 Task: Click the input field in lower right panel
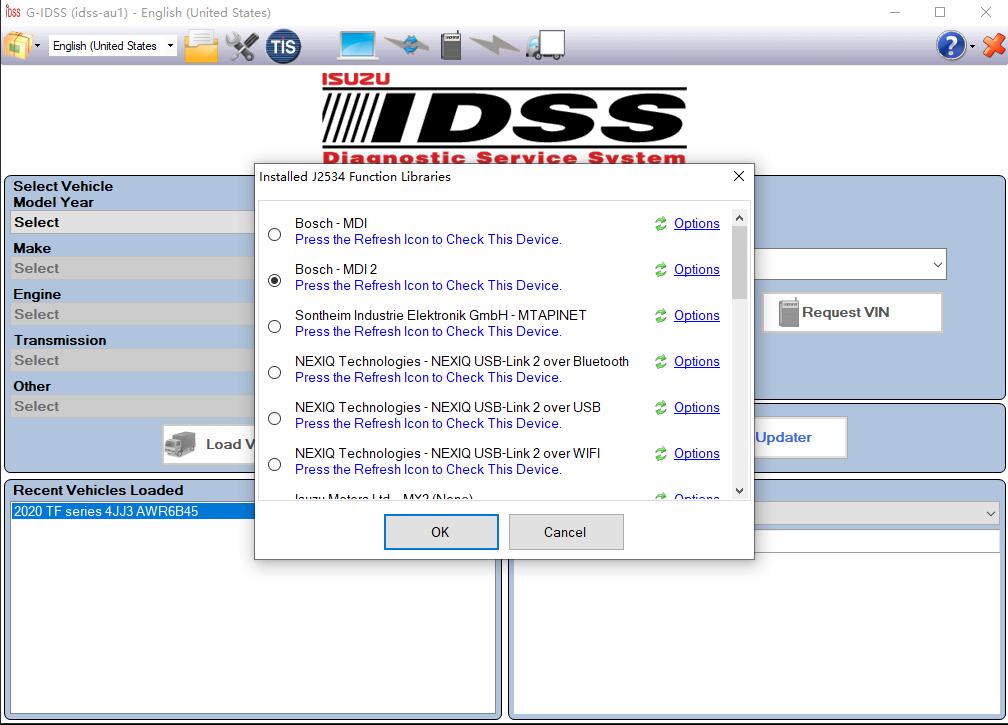pos(877,541)
